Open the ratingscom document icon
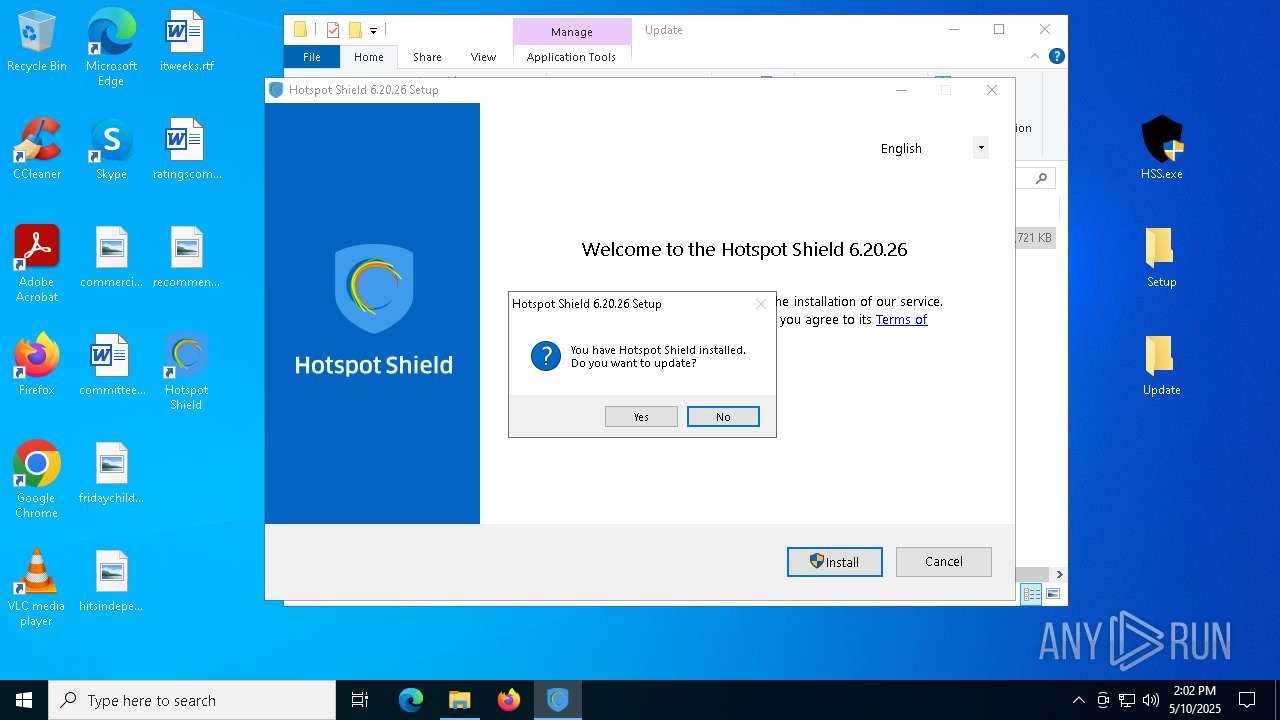The image size is (1280, 720). 186,150
